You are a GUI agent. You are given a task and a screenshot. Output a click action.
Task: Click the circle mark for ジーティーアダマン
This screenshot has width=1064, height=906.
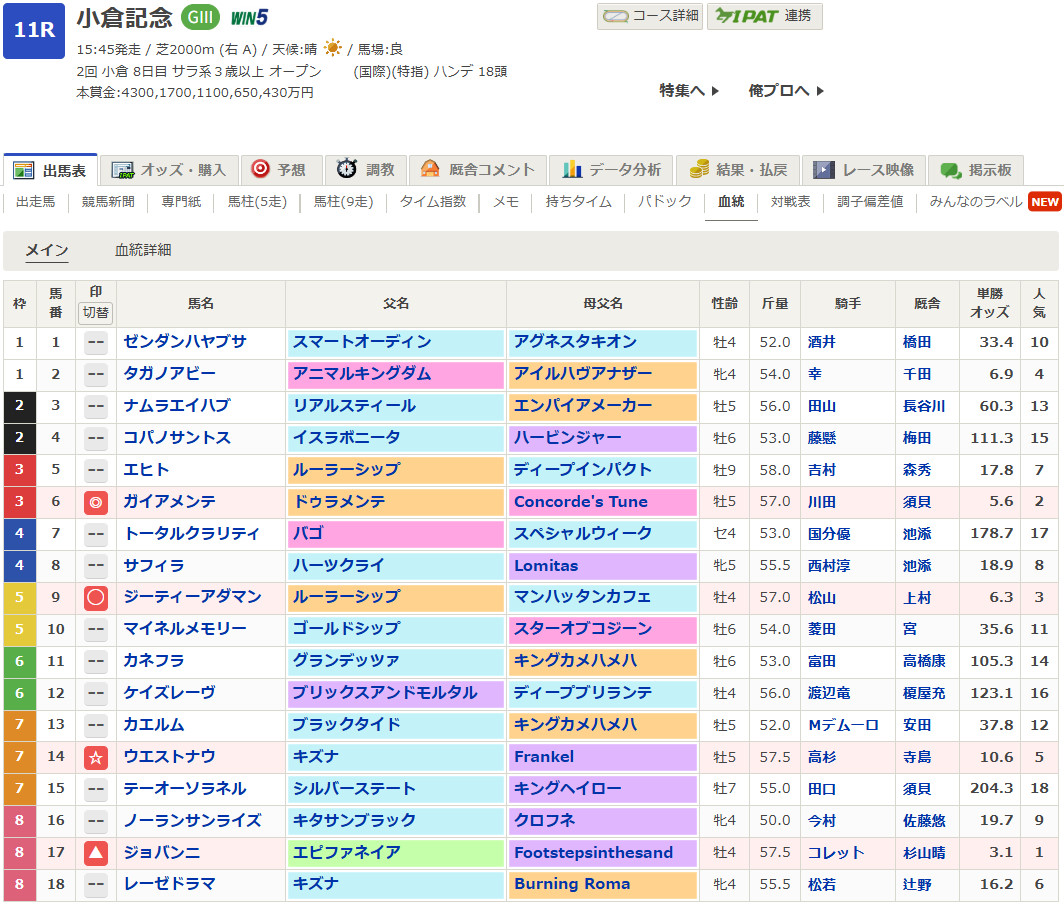pos(96,598)
